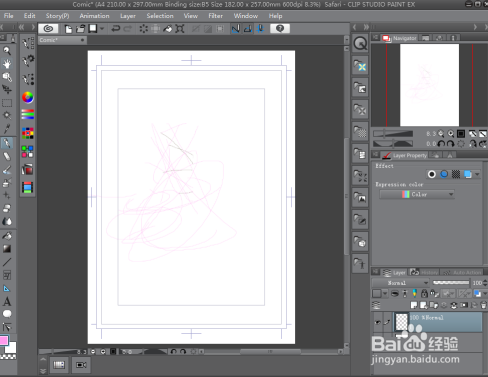Enable Border effect in Layer Property
The width and height of the screenshot is (488, 377).
pyautogui.click(x=432, y=174)
